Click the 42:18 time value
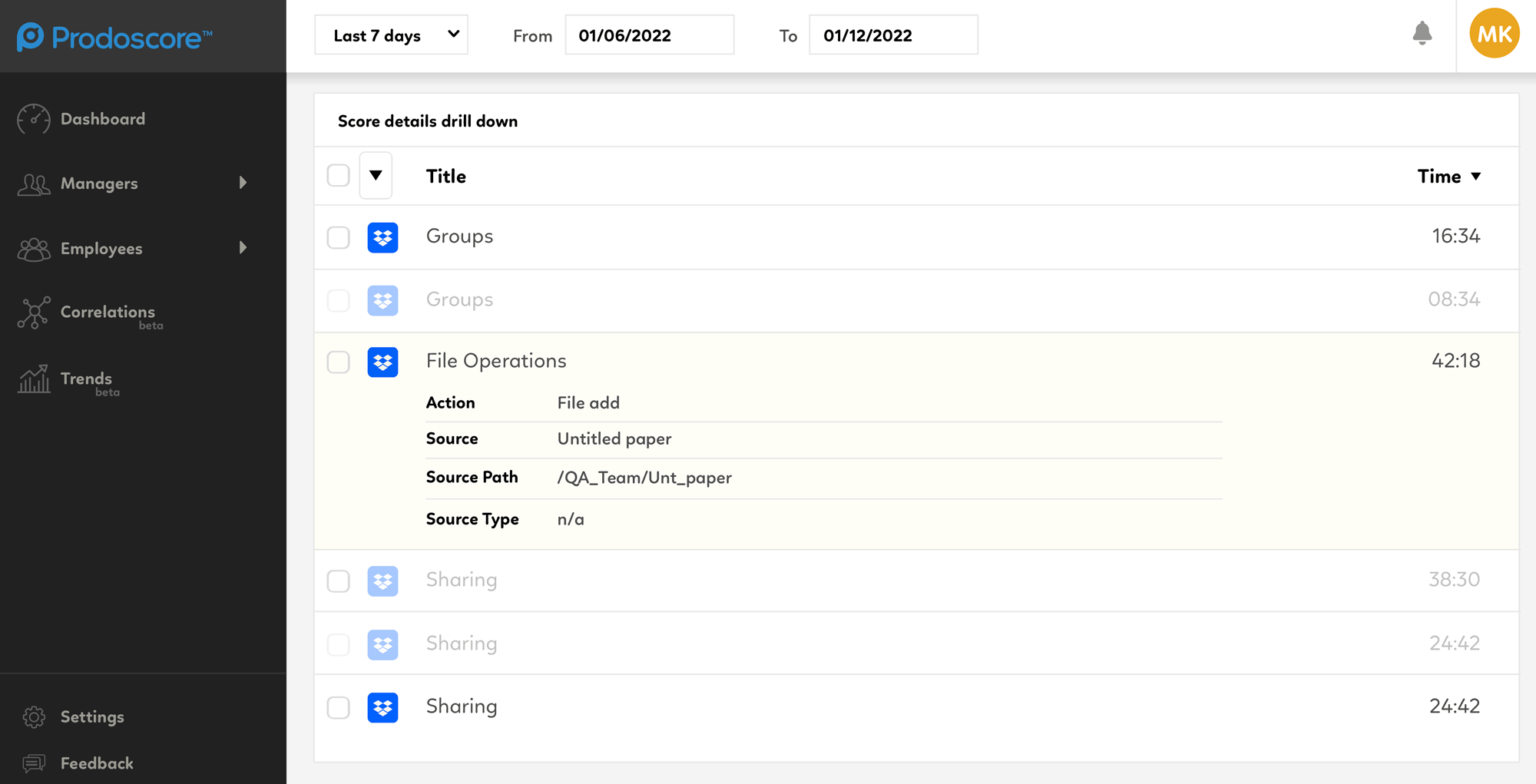 point(1455,361)
